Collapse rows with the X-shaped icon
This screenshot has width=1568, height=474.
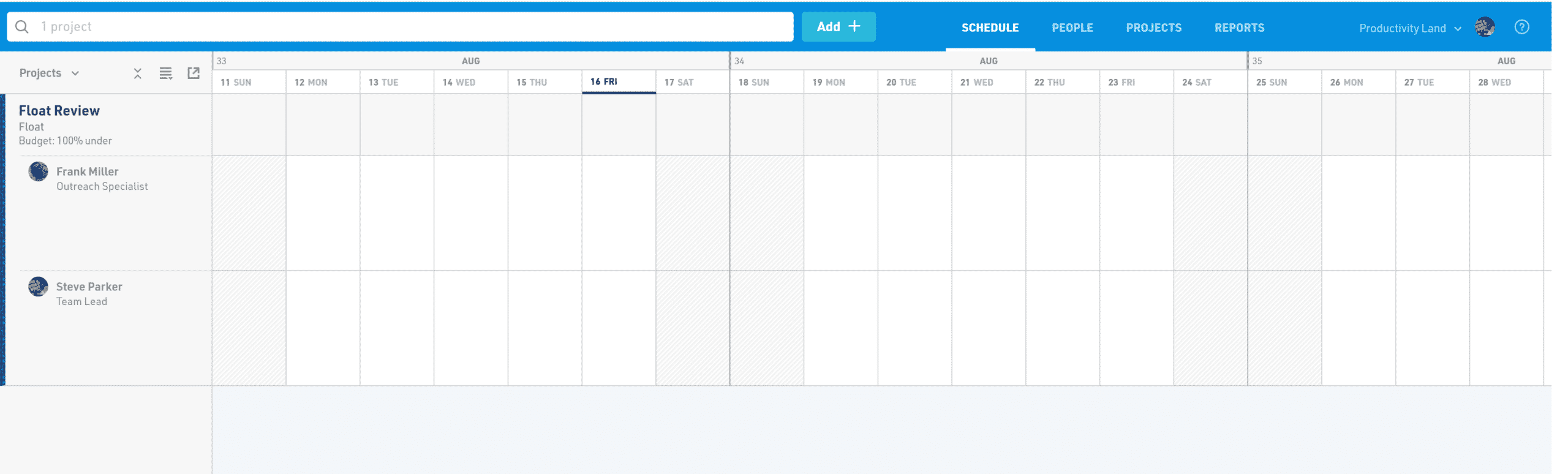click(138, 73)
